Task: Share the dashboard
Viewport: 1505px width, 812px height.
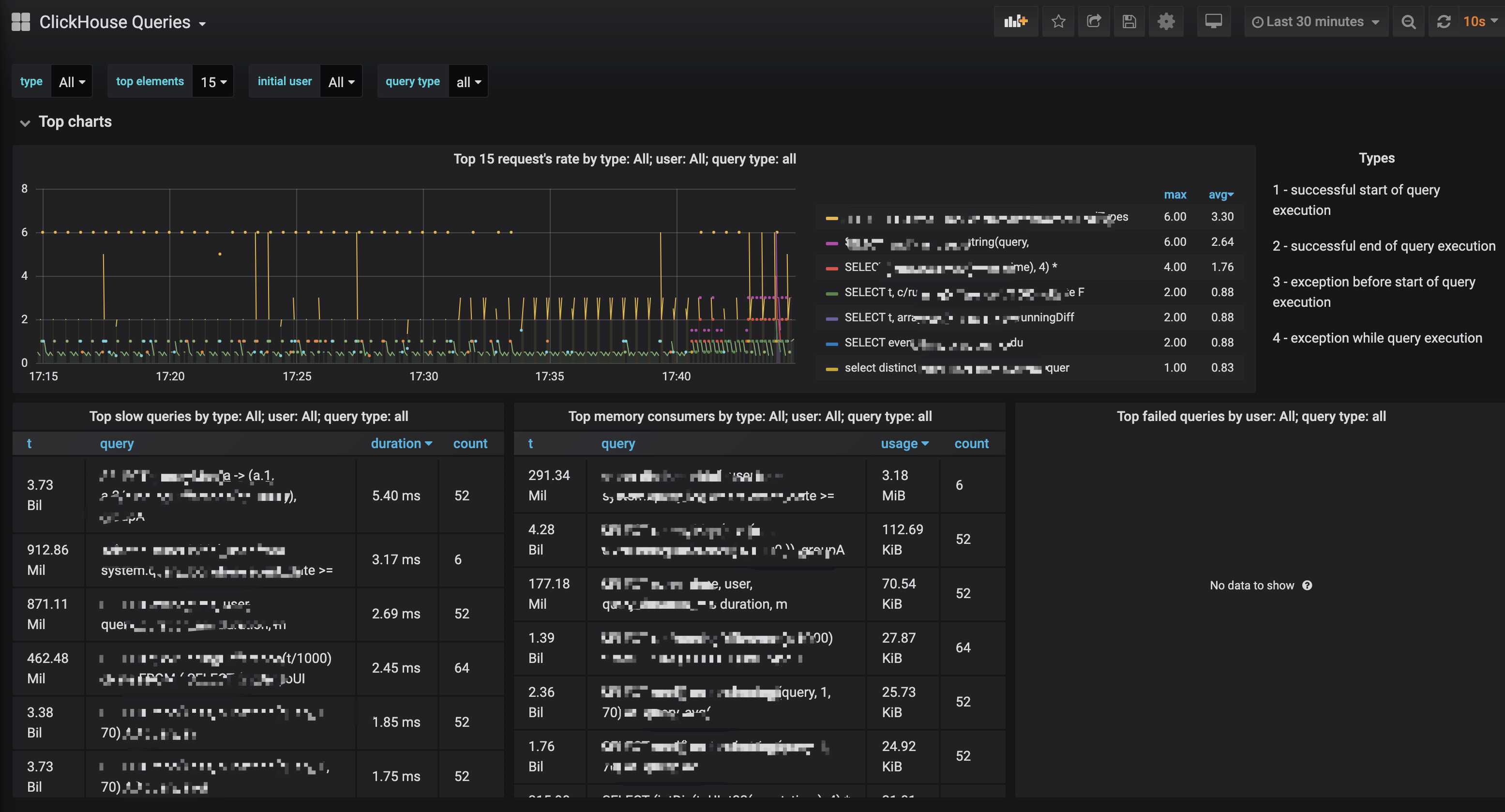Action: pyautogui.click(x=1094, y=22)
